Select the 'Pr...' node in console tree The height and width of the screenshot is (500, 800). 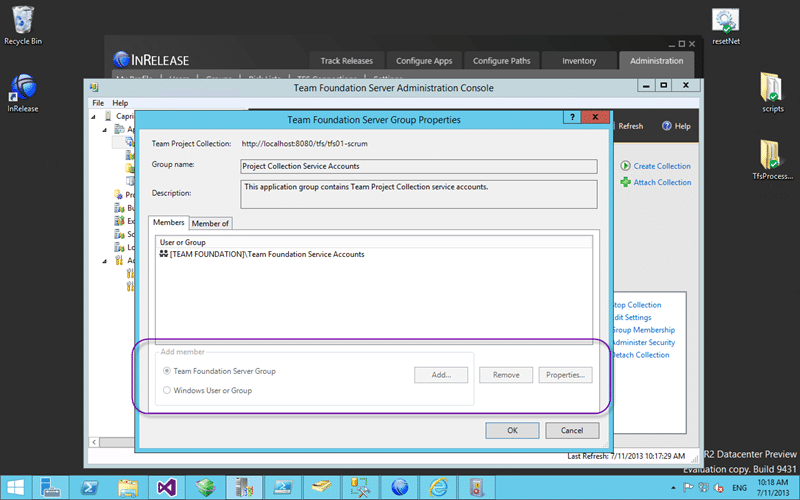[124, 195]
